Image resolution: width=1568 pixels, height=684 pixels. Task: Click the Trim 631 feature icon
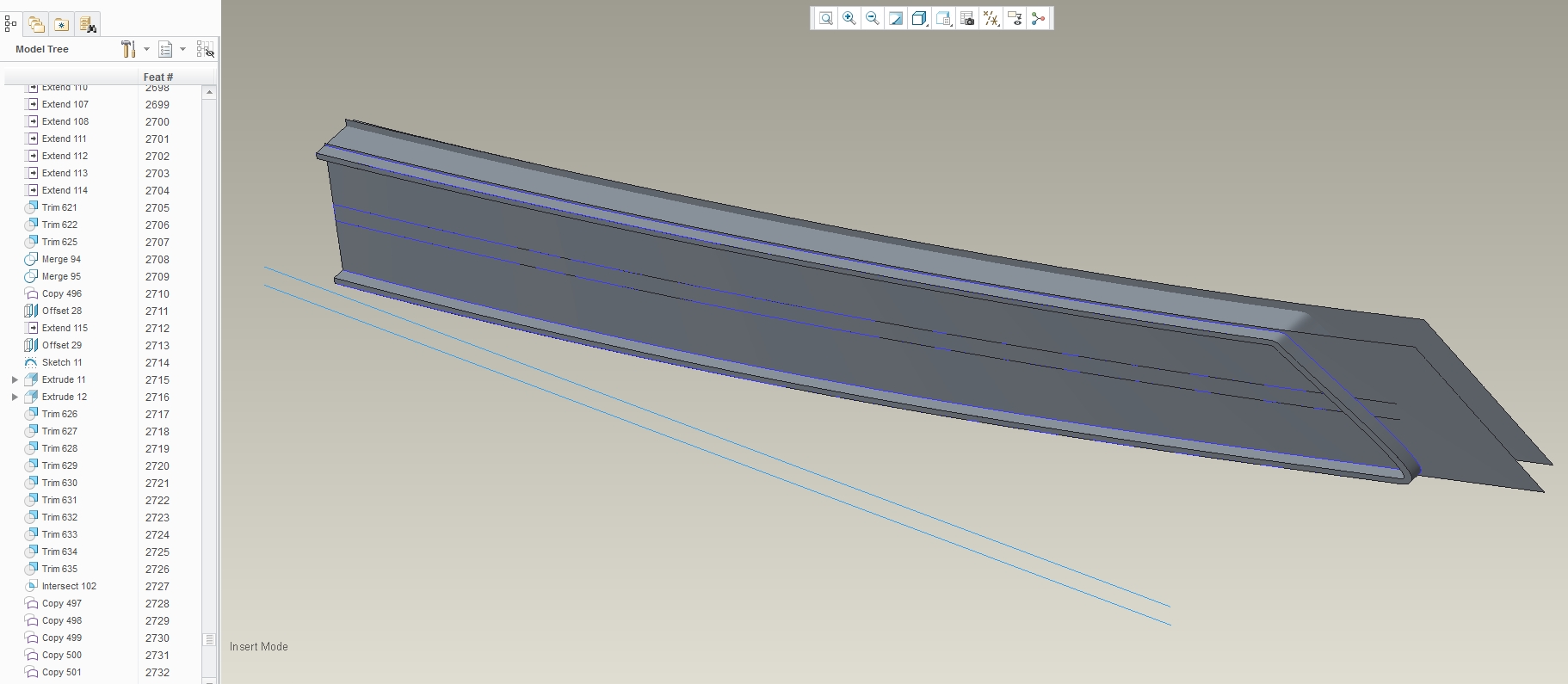pyautogui.click(x=32, y=500)
